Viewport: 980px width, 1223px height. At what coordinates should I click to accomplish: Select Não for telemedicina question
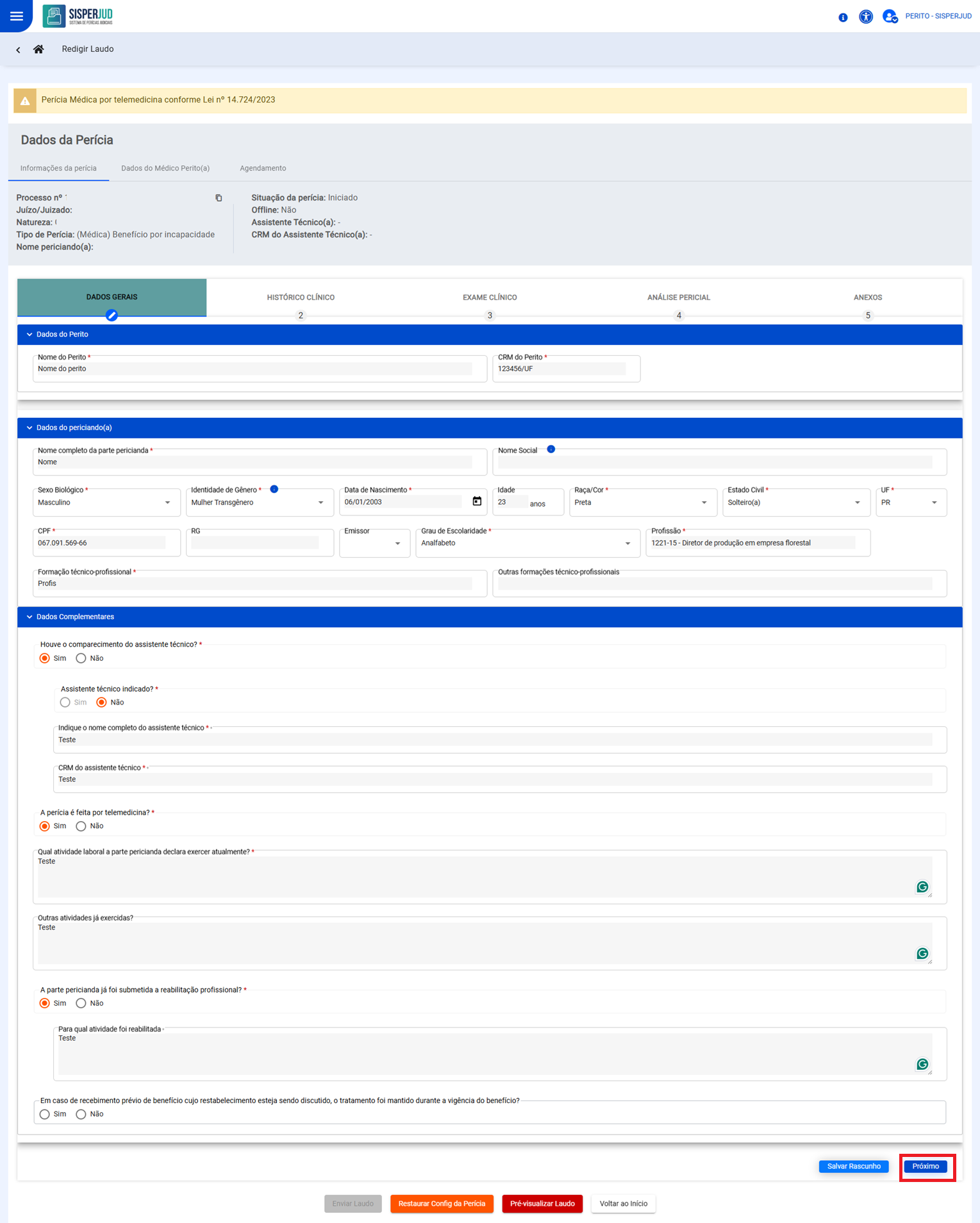(81, 826)
